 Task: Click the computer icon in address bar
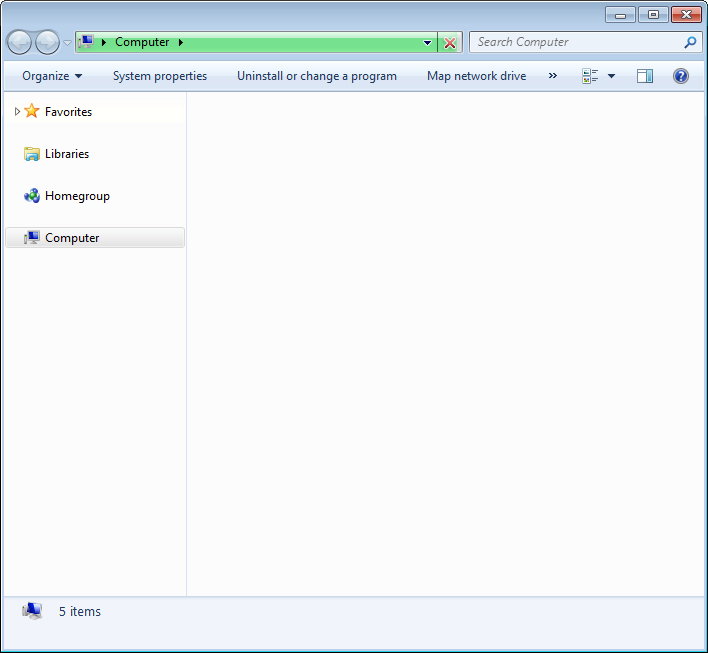86,42
